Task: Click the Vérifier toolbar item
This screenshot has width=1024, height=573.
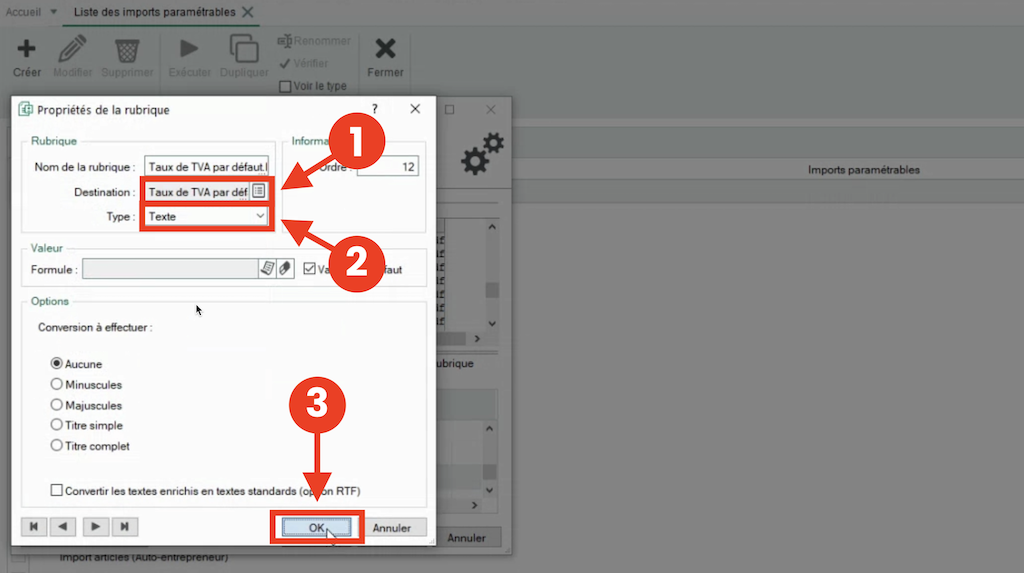Action: [304, 63]
